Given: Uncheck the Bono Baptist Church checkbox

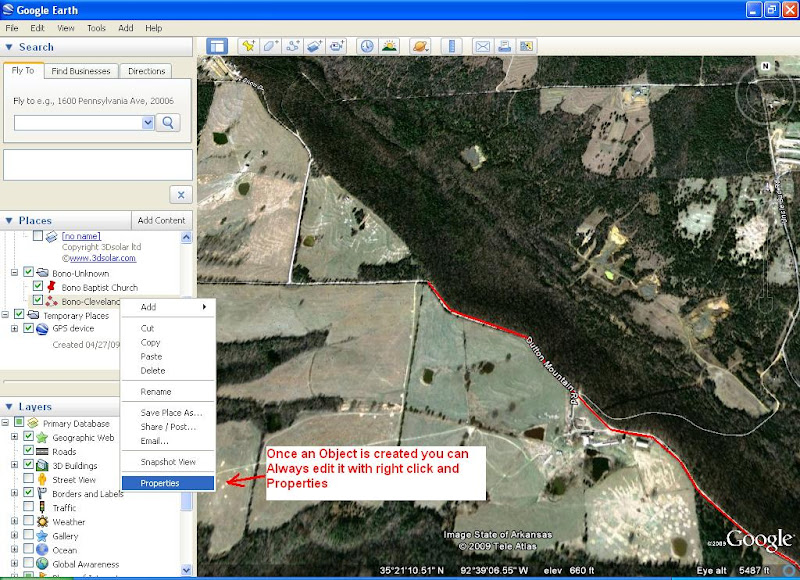Looking at the screenshot, I should [x=38, y=286].
